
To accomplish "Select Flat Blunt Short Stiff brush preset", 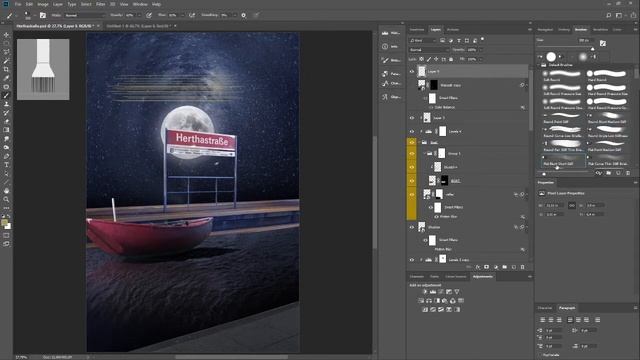I will (563, 160).
